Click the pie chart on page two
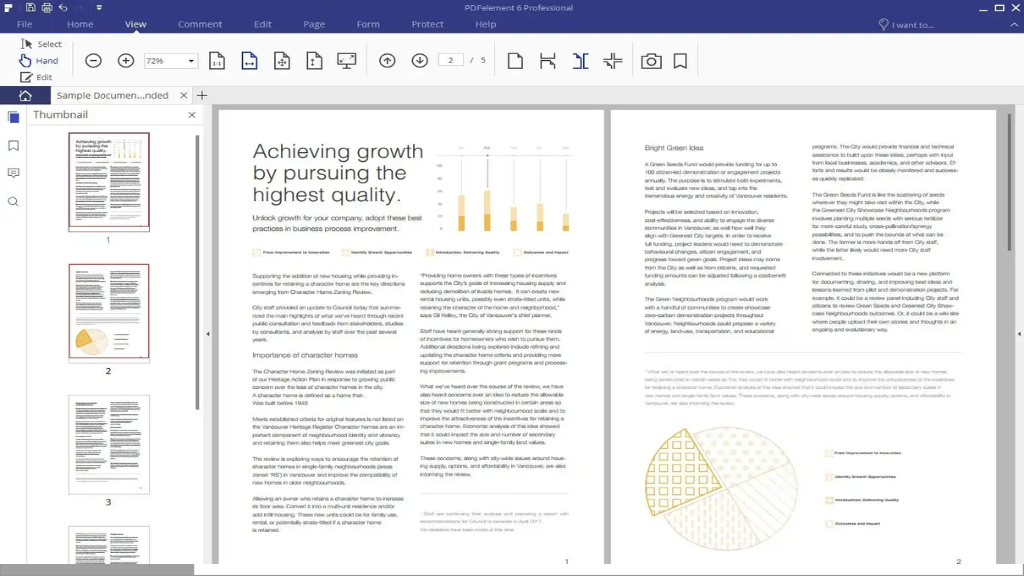The image size is (1024, 576). pyautogui.click(x=721, y=488)
